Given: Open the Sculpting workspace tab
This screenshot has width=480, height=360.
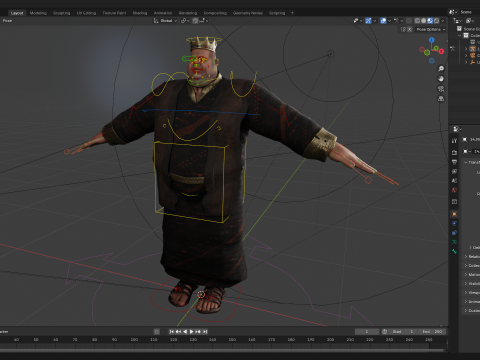Looking at the screenshot, I should [62, 13].
